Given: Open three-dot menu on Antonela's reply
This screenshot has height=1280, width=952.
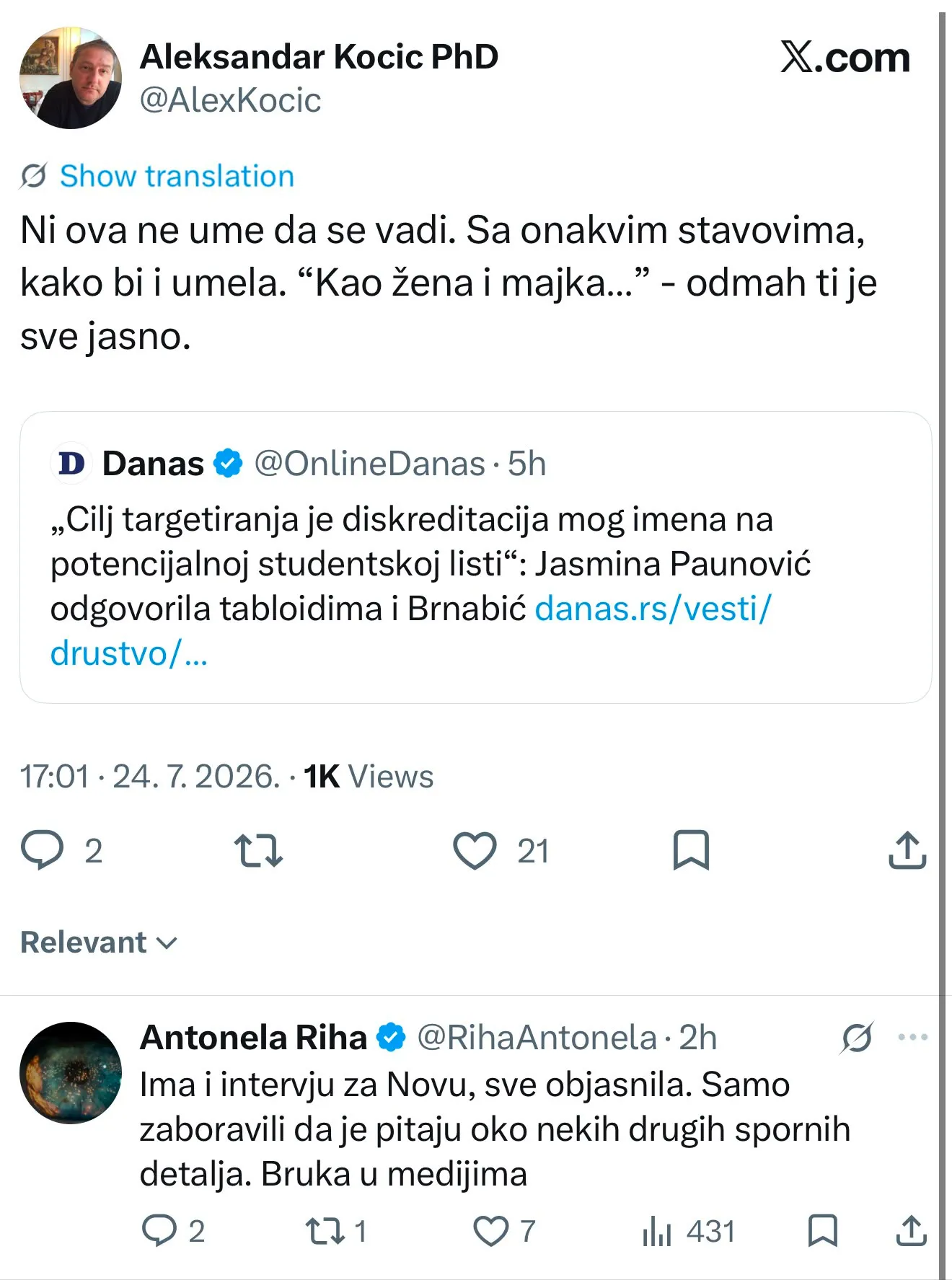Looking at the screenshot, I should (912, 1038).
